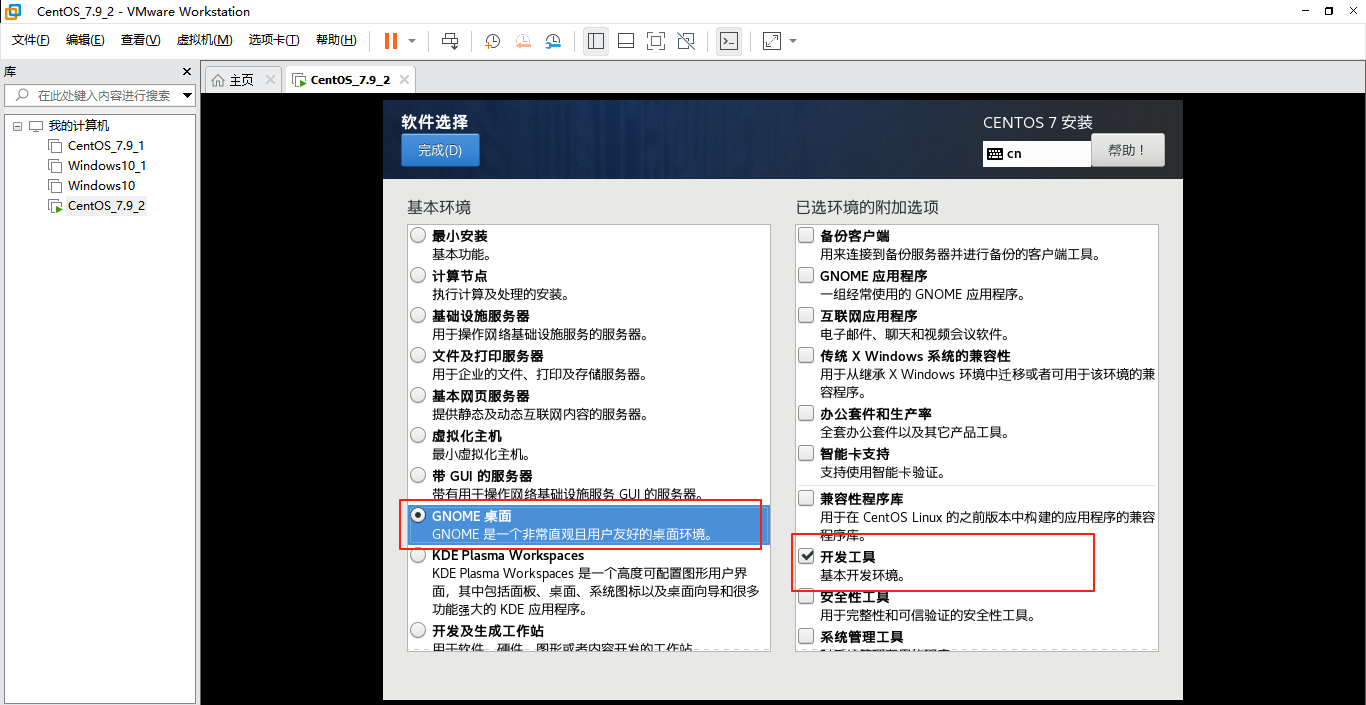
Task: Open the 虚拟机(M) menu
Action: click(204, 40)
